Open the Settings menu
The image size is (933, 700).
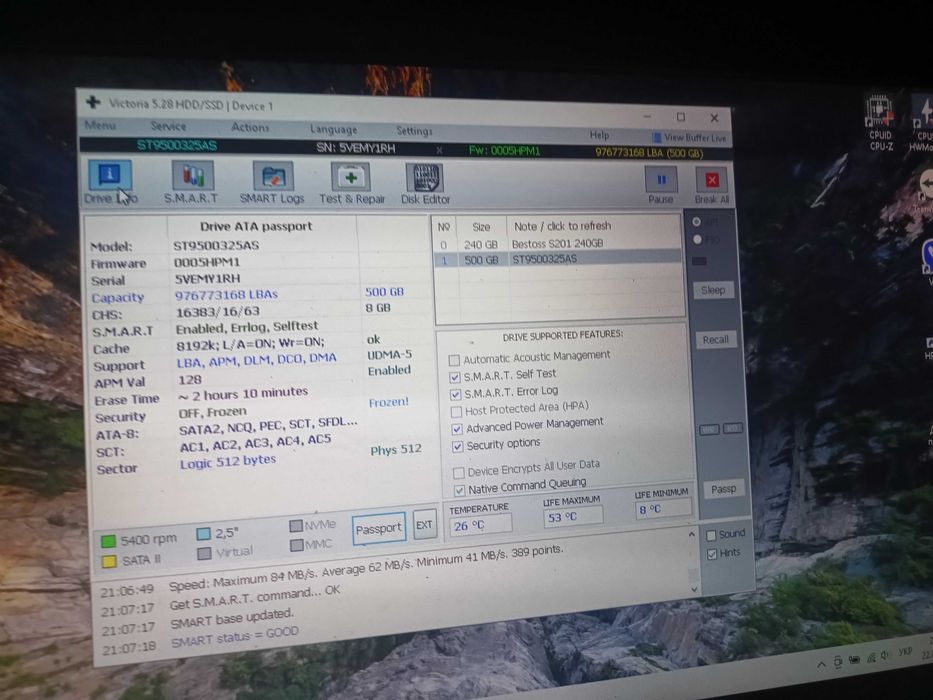(x=414, y=130)
